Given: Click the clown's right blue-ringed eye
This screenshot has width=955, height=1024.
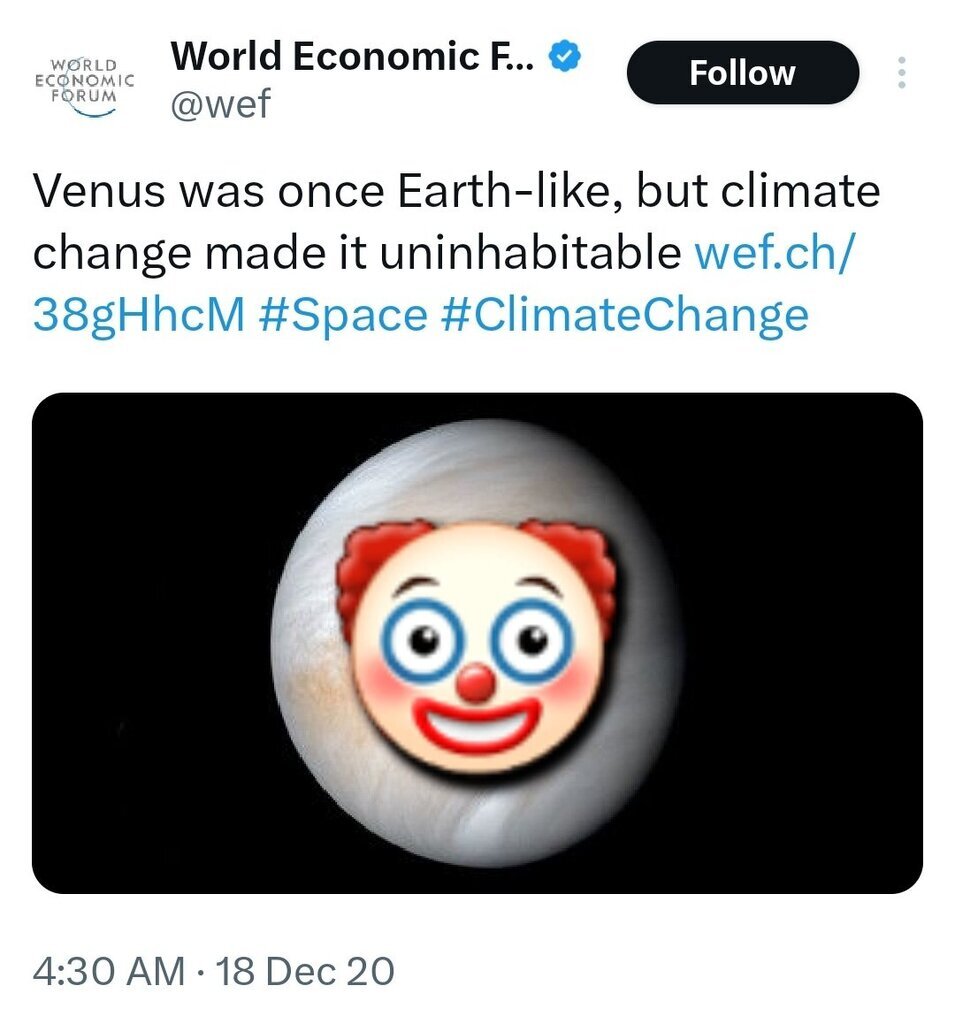Looking at the screenshot, I should [532, 638].
